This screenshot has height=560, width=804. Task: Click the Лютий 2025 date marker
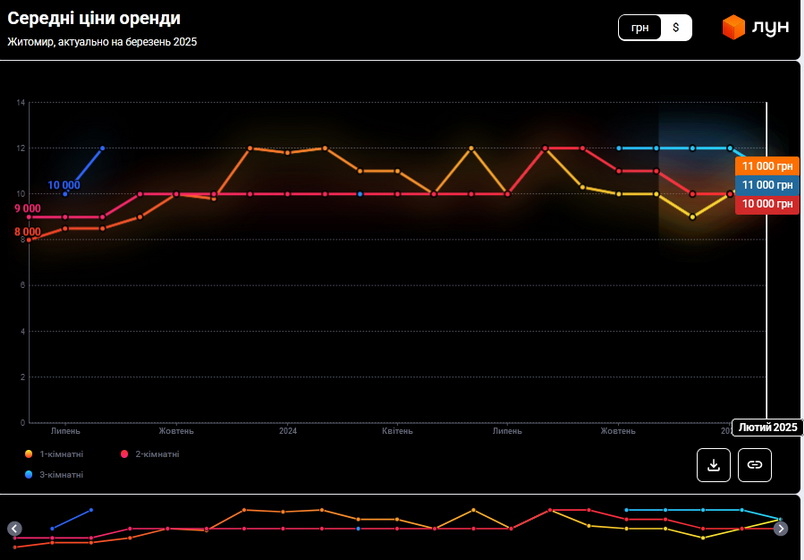767,428
